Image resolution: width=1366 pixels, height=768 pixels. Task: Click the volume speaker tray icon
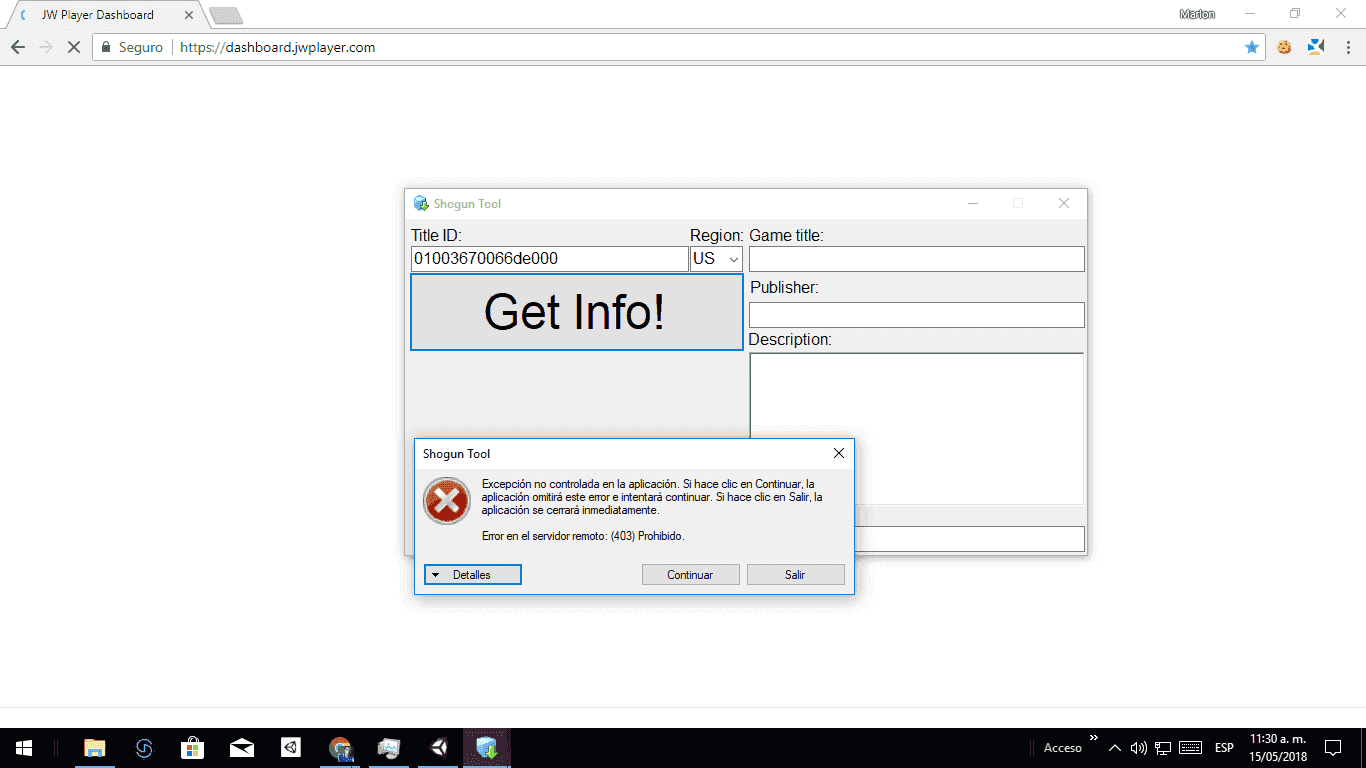click(1139, 748)
